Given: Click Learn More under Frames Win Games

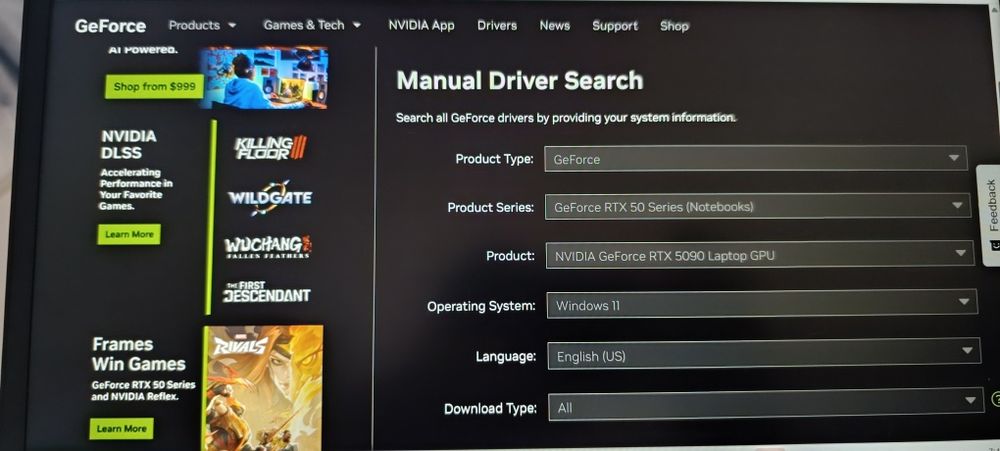Looking at the screenshot, I should pyautogui.click(x=121, y=428).
